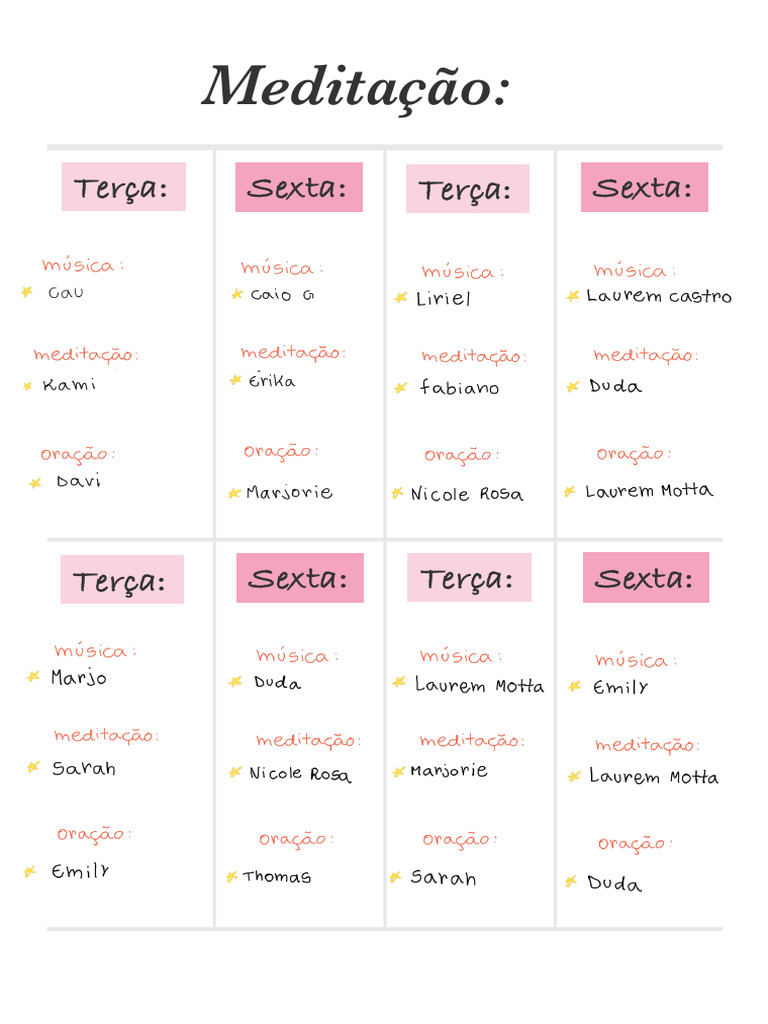Click the star beside Caio G
This screenshot has height=1024, width=768.
click(237, 295)
